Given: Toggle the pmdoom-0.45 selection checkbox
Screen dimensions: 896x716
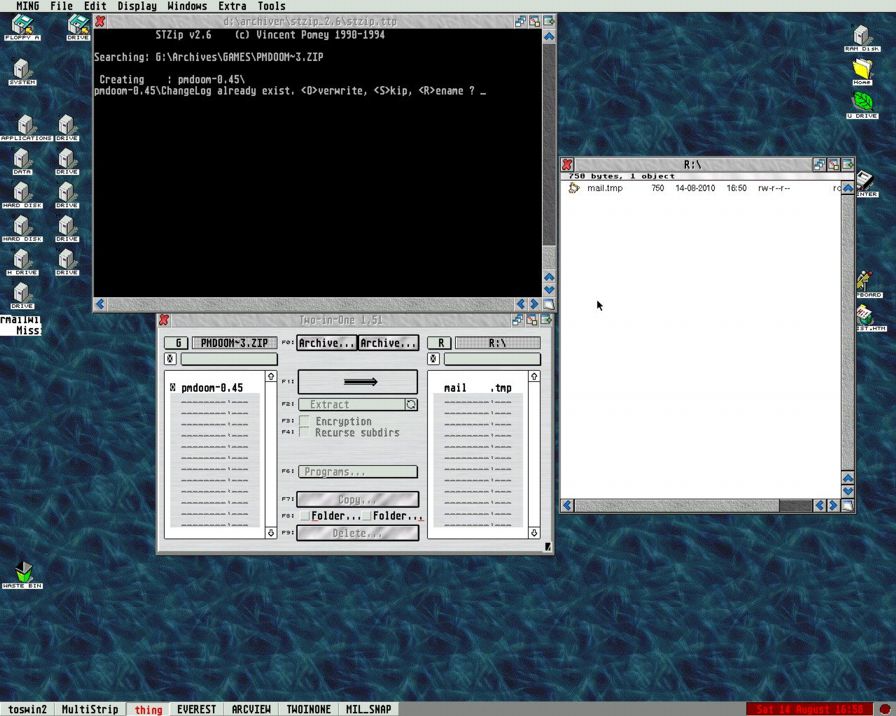Looking at the screenshot, I should 173,388.
